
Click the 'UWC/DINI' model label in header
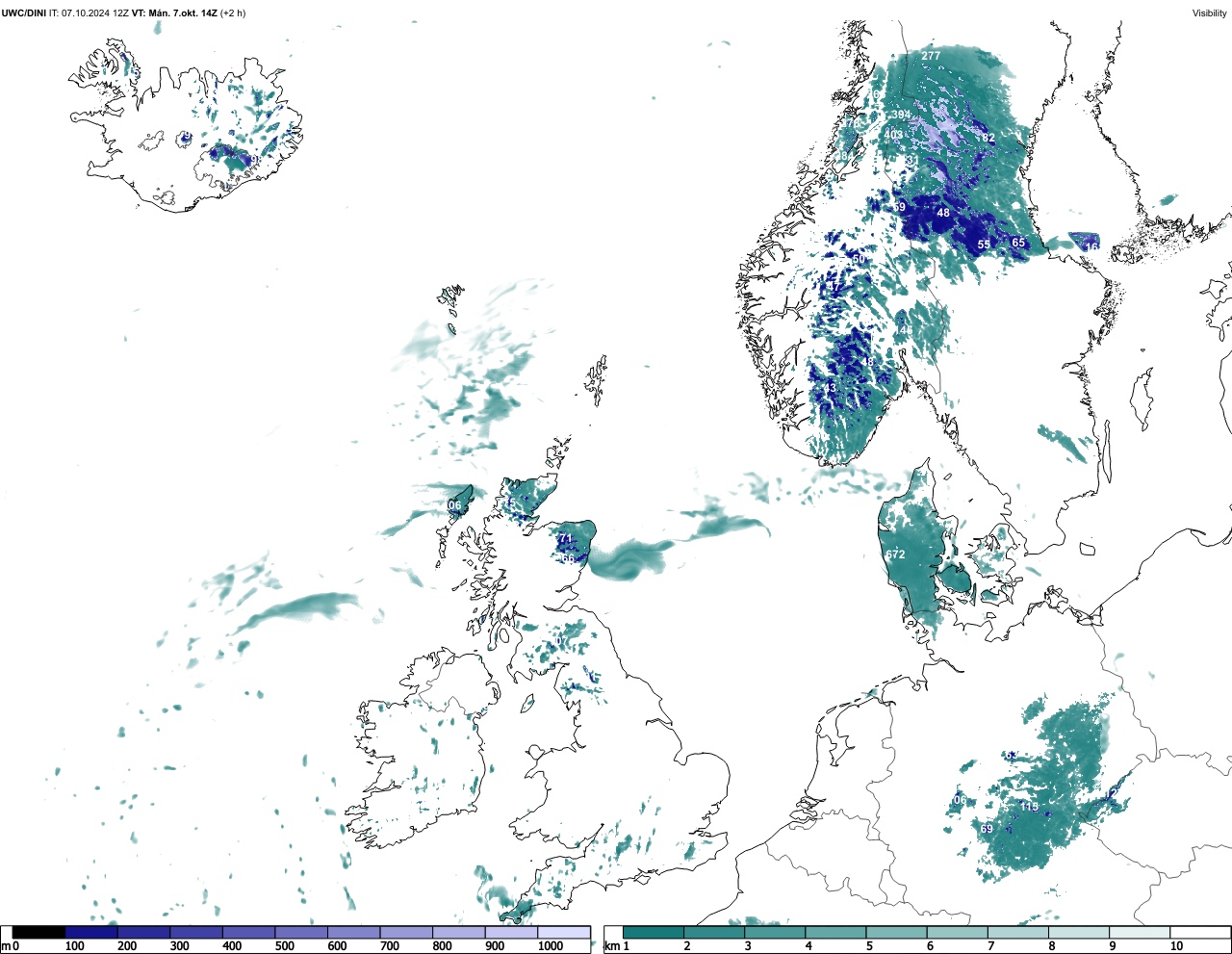(23, 13)
